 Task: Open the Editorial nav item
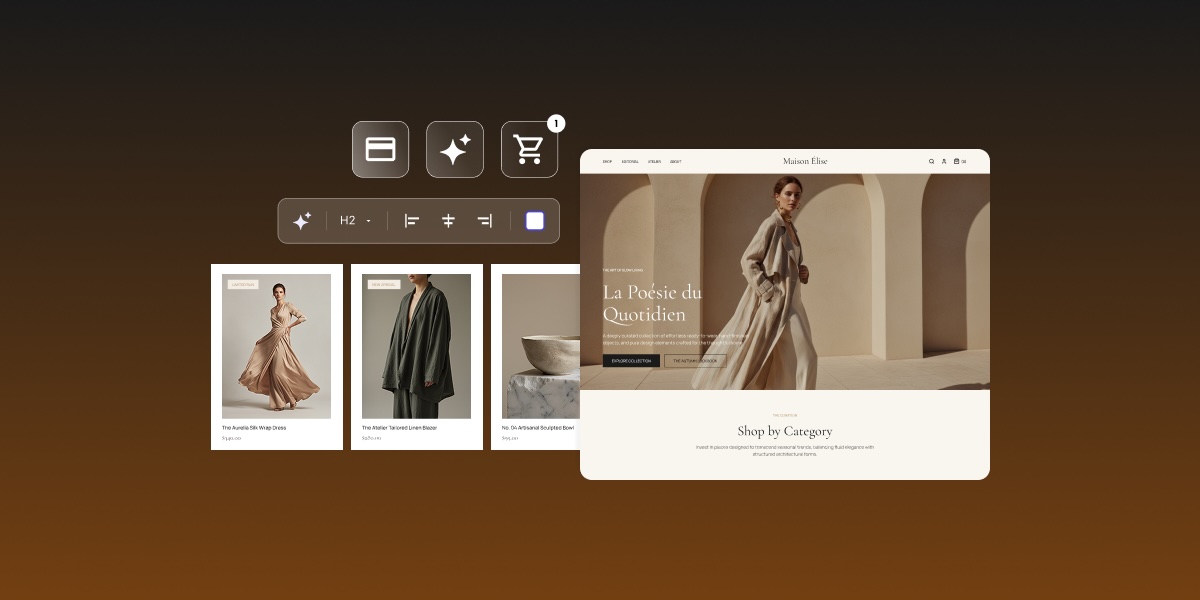tap(630, 161)
